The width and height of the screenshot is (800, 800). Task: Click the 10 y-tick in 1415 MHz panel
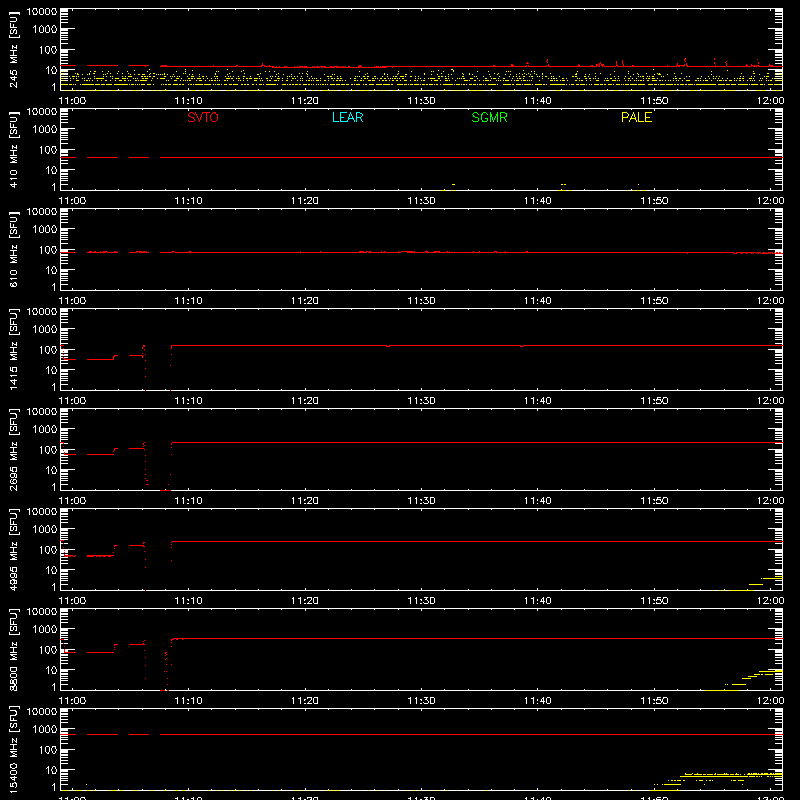click(x=51, y=370)
